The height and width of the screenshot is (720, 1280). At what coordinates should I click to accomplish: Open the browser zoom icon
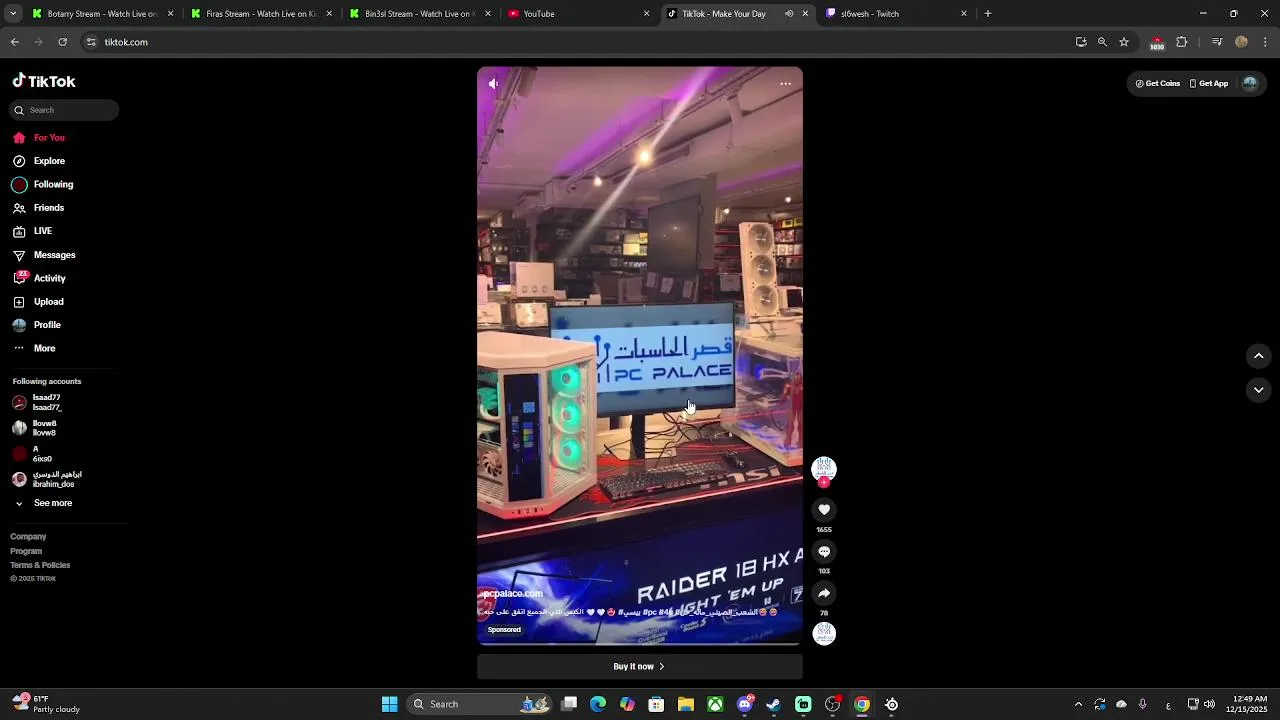[1102, 42]
